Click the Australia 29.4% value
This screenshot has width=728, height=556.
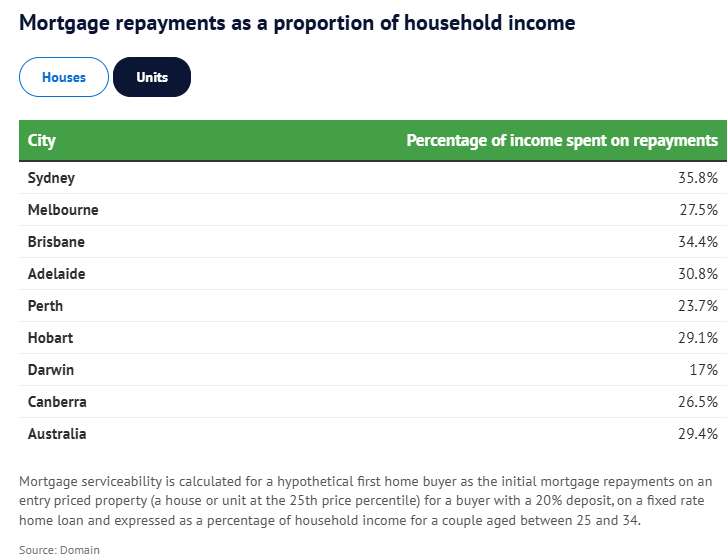[x=698, y=434]
